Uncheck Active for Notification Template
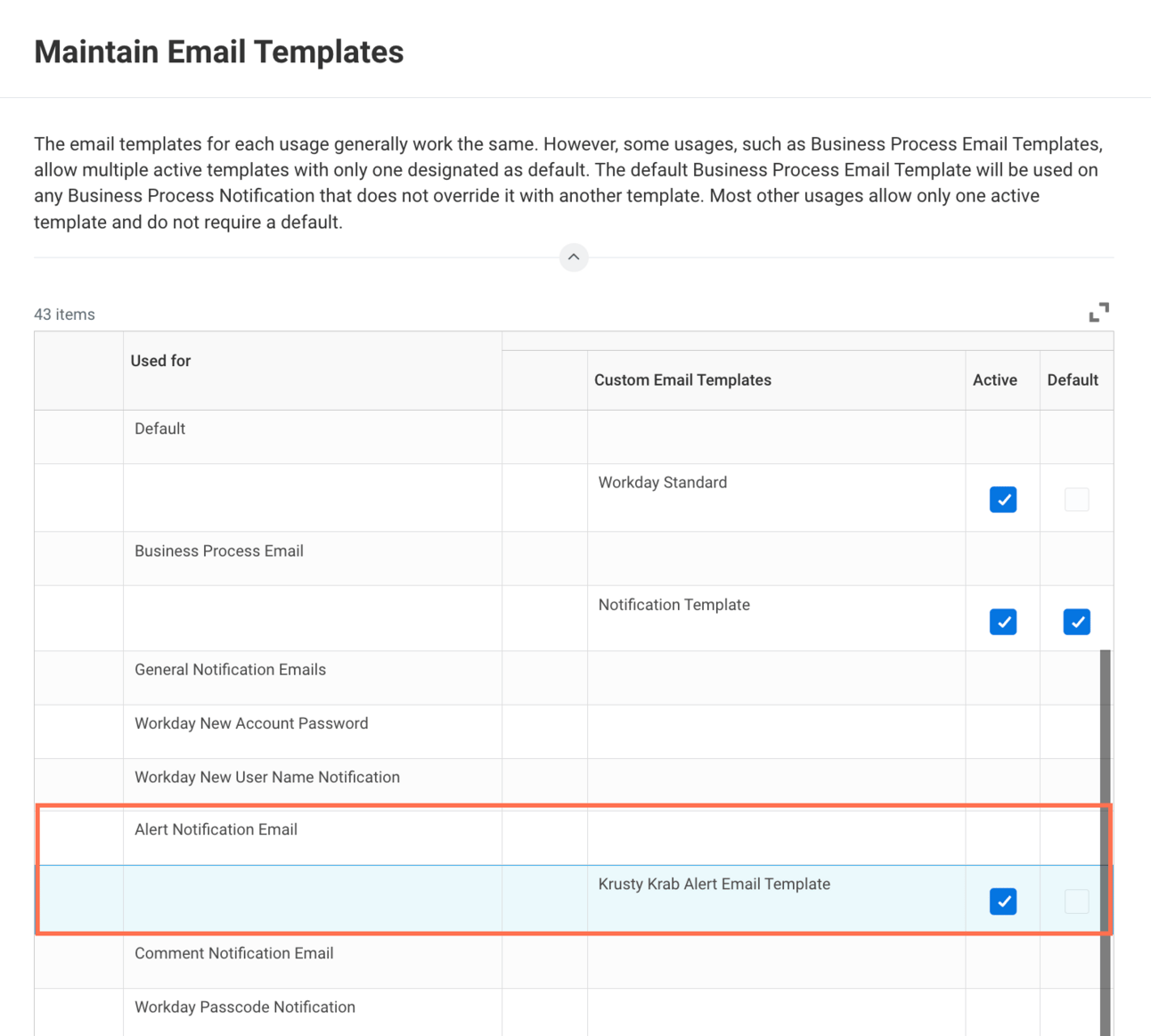 pos(1002,622)
